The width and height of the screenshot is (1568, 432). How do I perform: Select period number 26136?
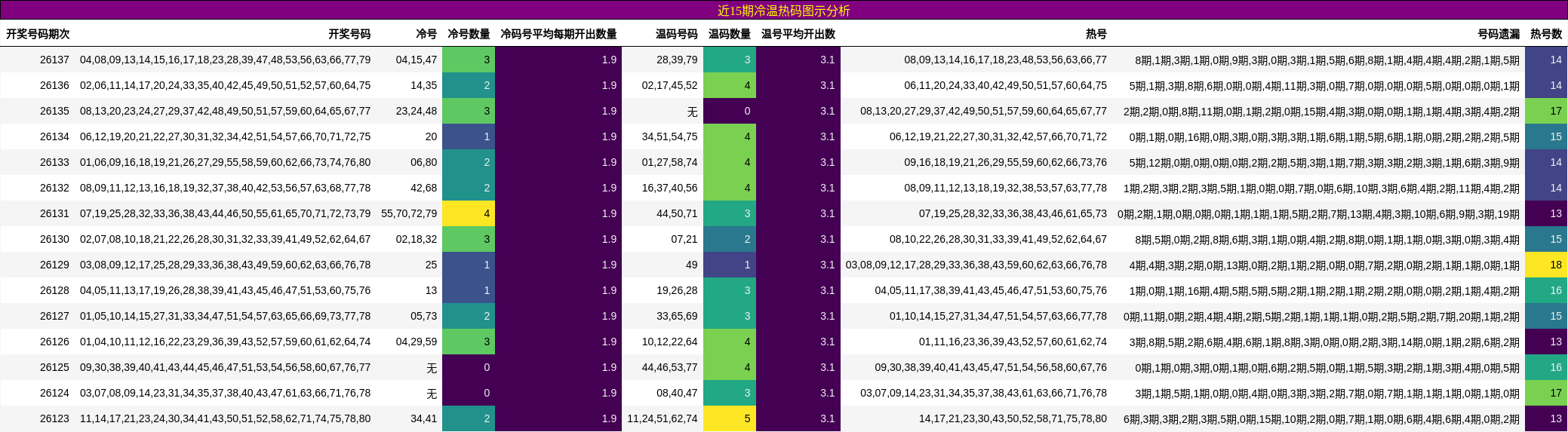[54, 85]
